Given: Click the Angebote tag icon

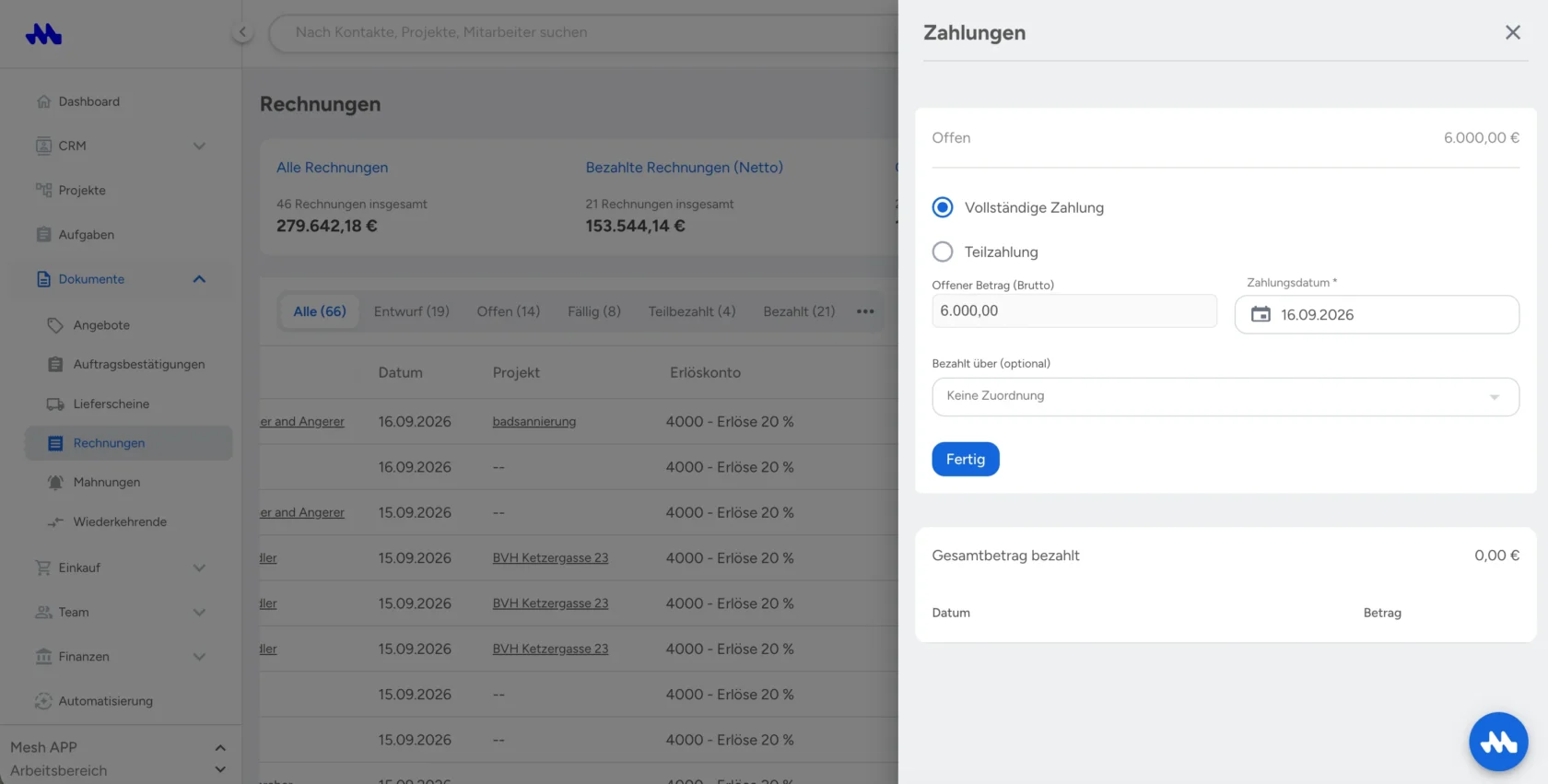Looking at the screenshot, I should (55, 325).
